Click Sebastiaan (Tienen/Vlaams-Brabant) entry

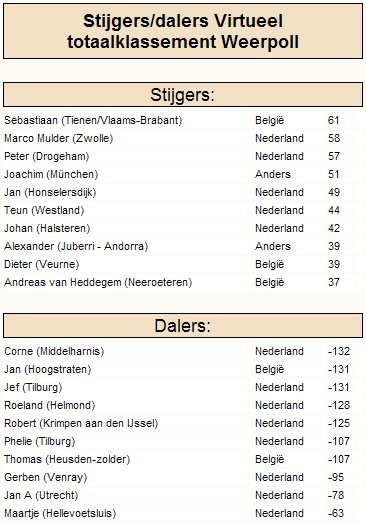tap(93, 120)
